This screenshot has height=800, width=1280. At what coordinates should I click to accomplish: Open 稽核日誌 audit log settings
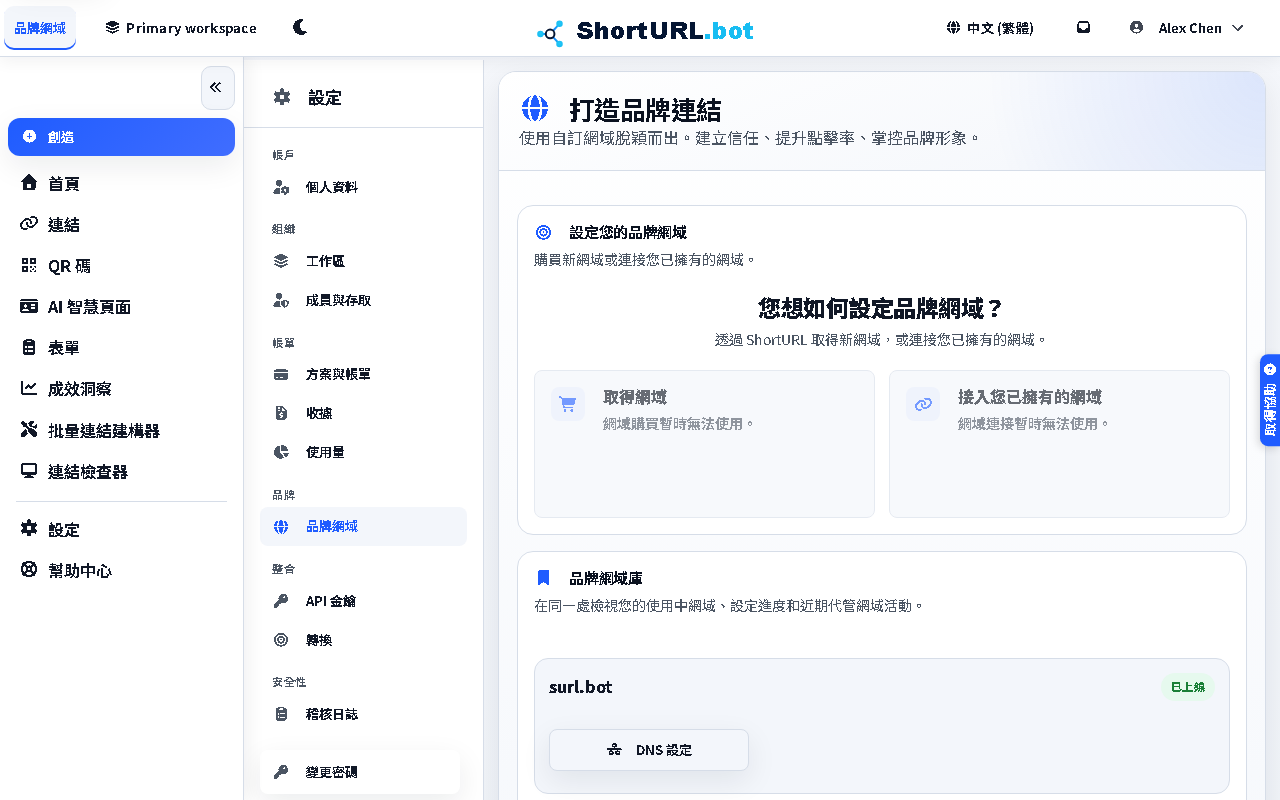pyautogui.click(x=363, y=714)
